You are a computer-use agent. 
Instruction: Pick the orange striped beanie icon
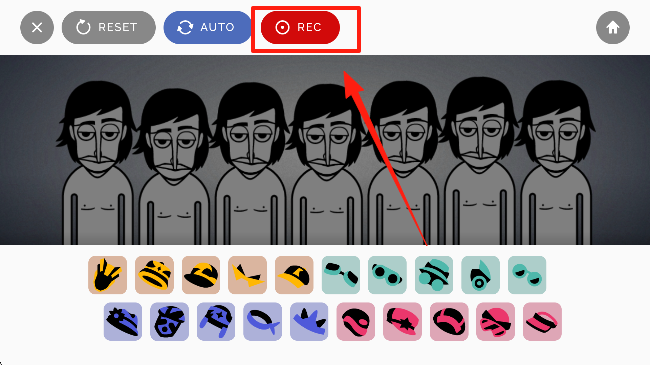click(154, 275)
